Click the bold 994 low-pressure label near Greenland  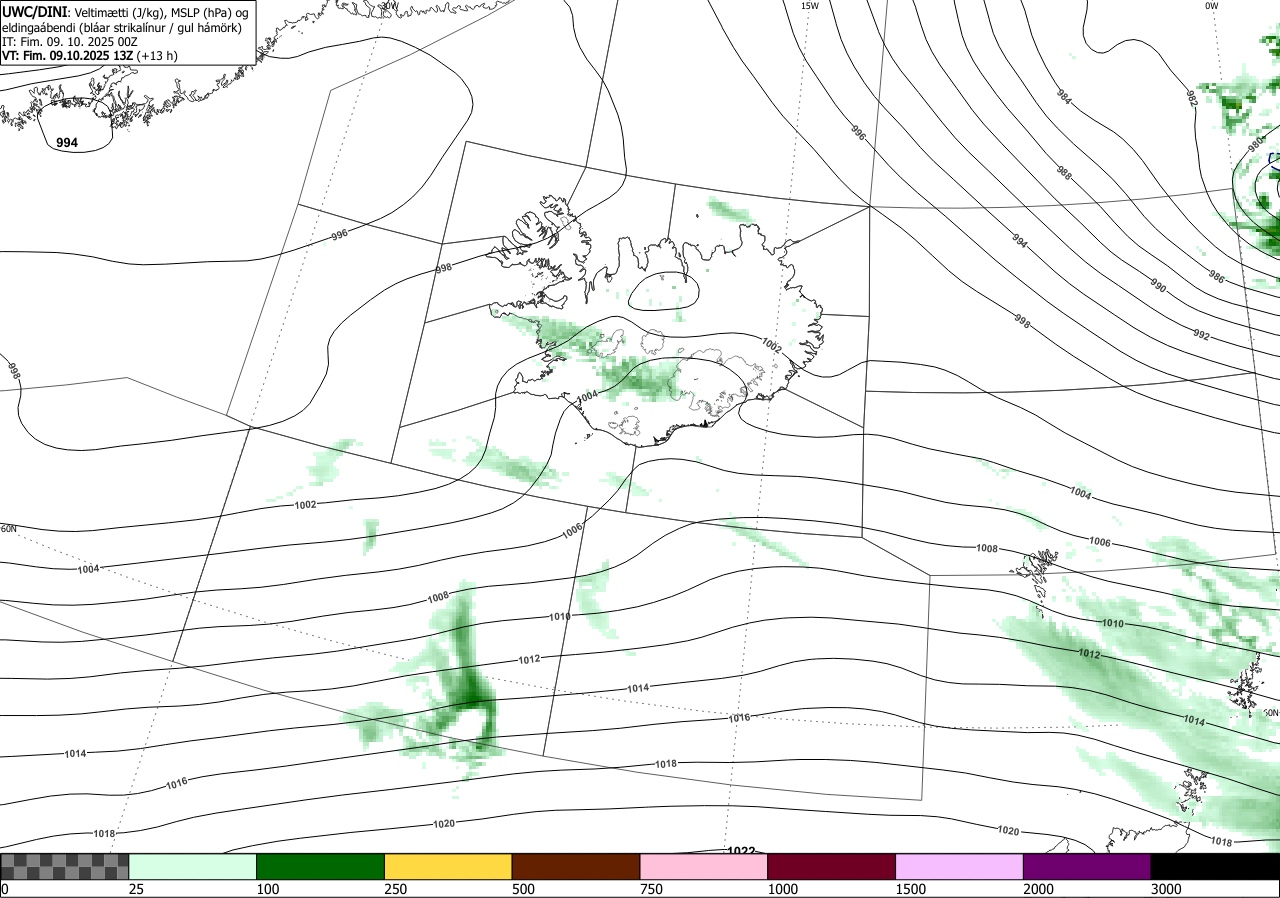click(67, 143)
